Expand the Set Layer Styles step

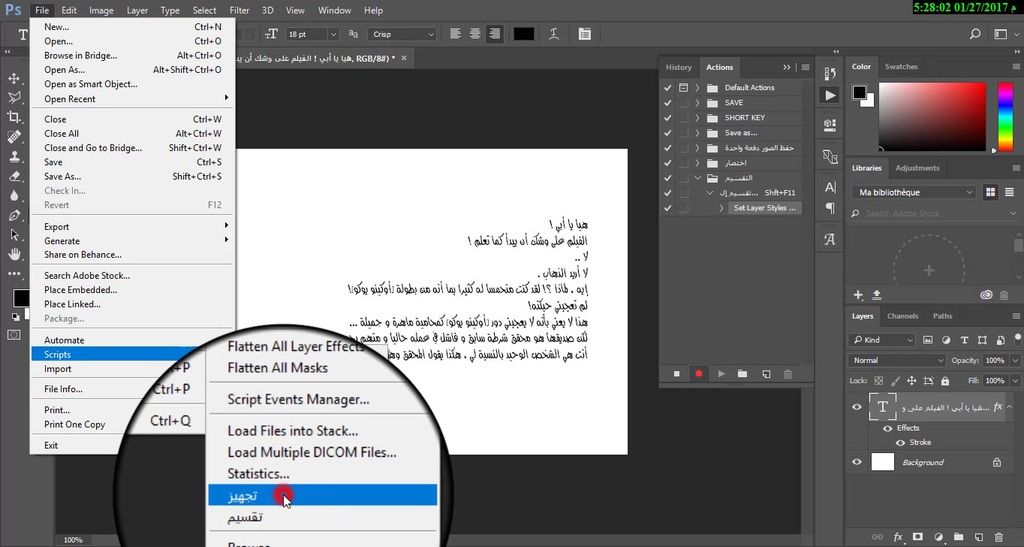[722, 208]
